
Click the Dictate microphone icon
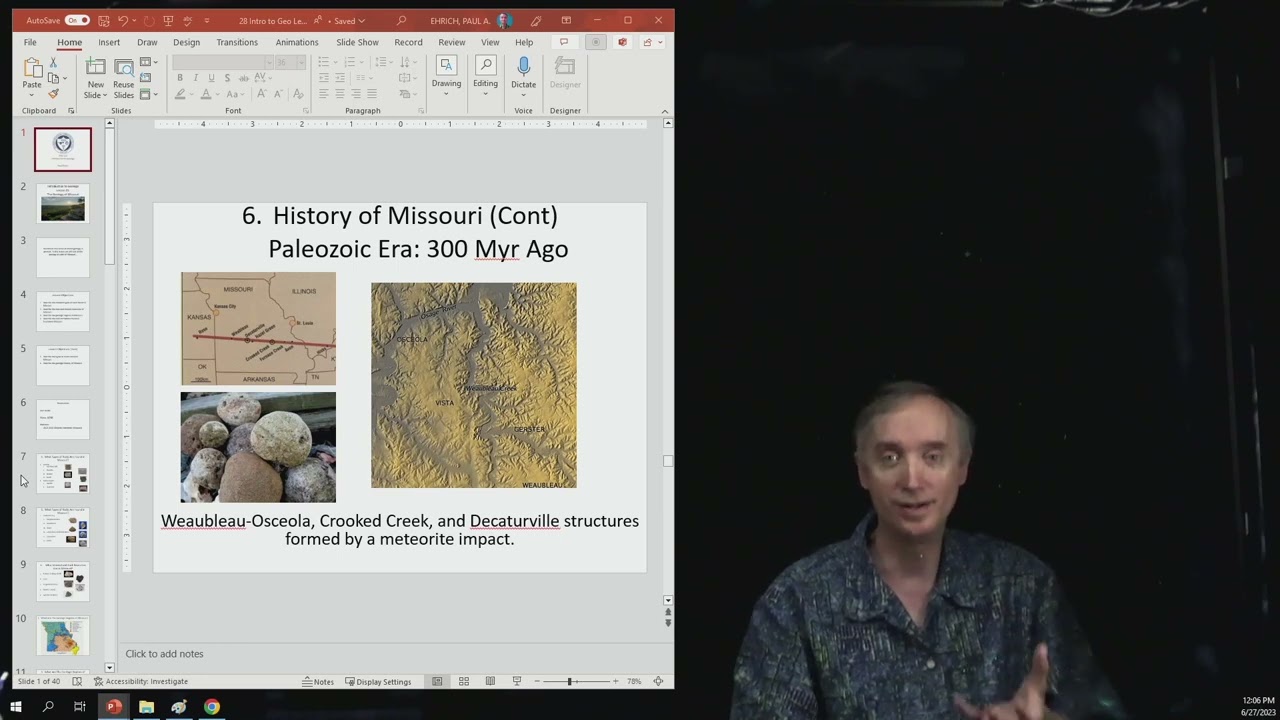click(x=523, y=66)
